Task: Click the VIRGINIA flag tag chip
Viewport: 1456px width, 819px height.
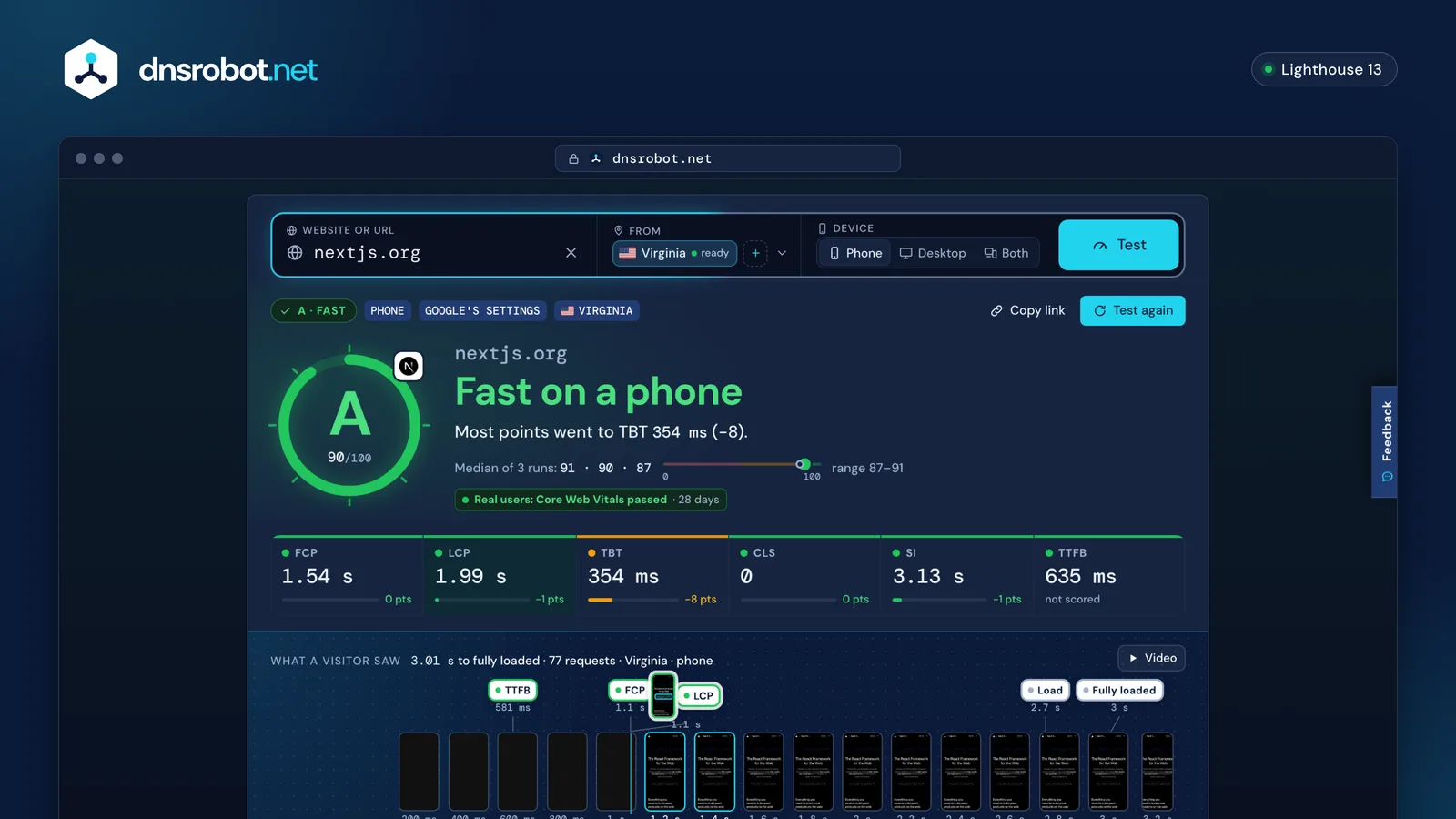Action: 597,311
